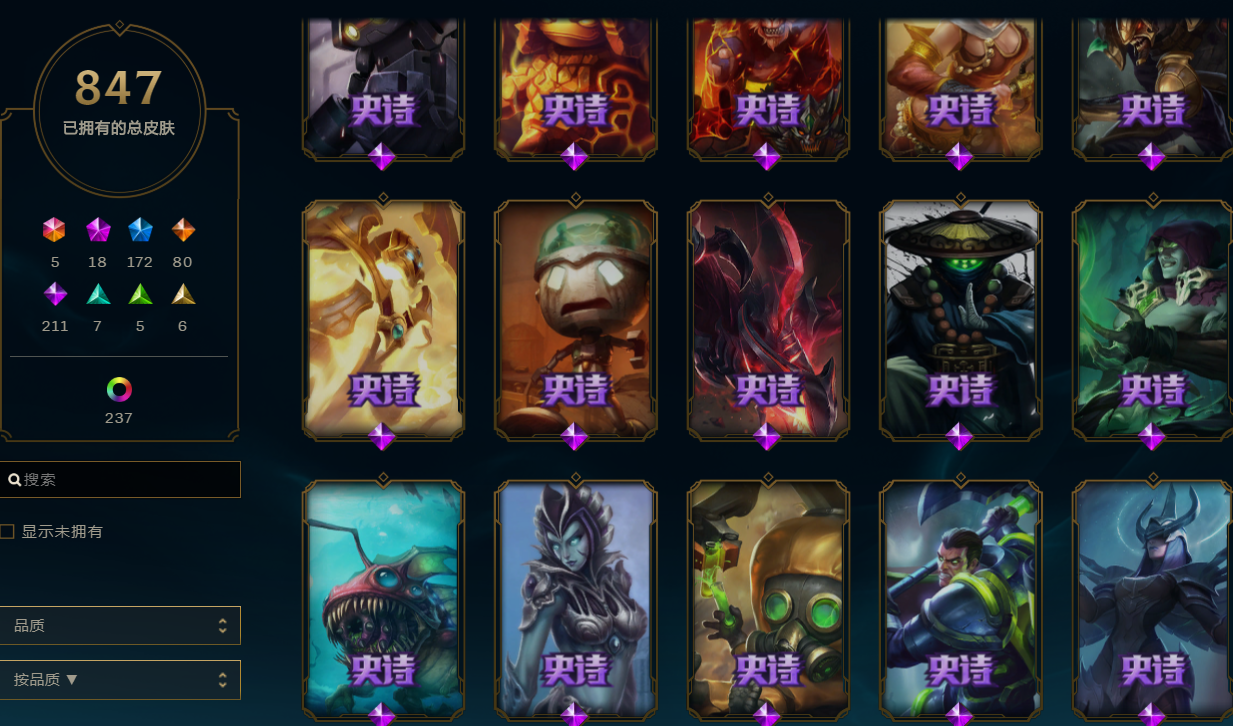Open the 品质 filter dropdown
Image resolution: width=1233 pixels, height=726 pixels.
[x=120, y=625]
